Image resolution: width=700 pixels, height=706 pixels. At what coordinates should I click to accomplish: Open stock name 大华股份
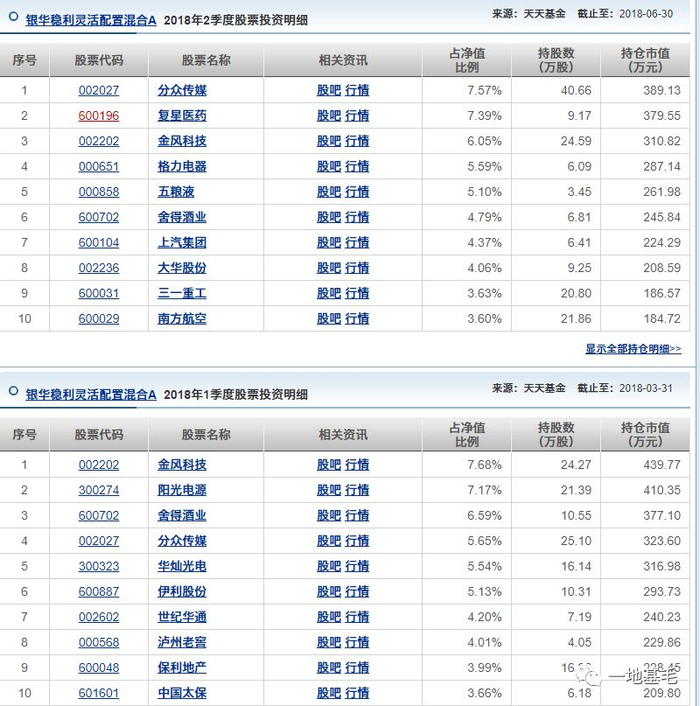(182, 268)
